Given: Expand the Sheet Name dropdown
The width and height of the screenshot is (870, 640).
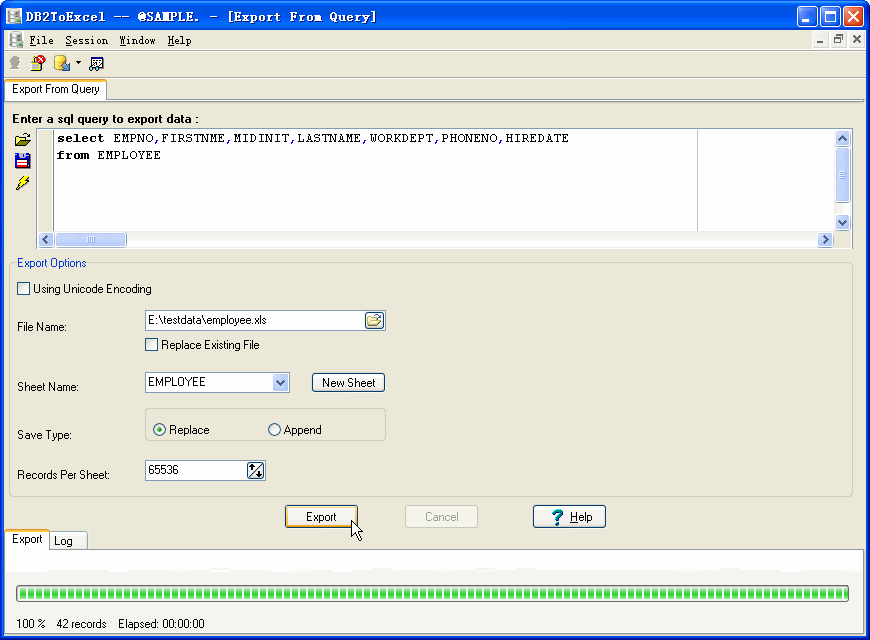Looking at the screenshot, I should point(281,382).
